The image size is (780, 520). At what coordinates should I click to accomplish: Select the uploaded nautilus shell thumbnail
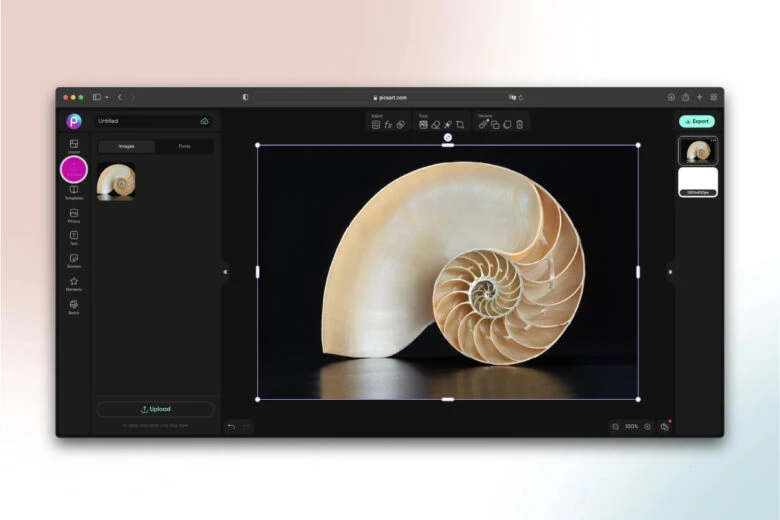(116, 181)
